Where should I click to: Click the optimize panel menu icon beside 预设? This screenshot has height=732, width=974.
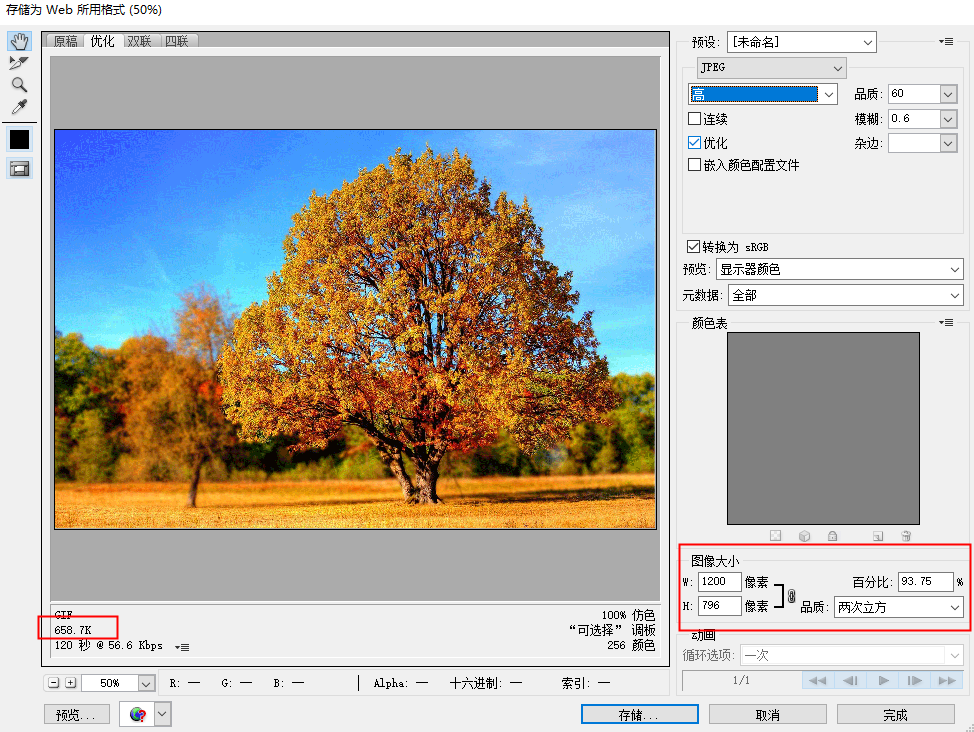(x=946, y=41)
